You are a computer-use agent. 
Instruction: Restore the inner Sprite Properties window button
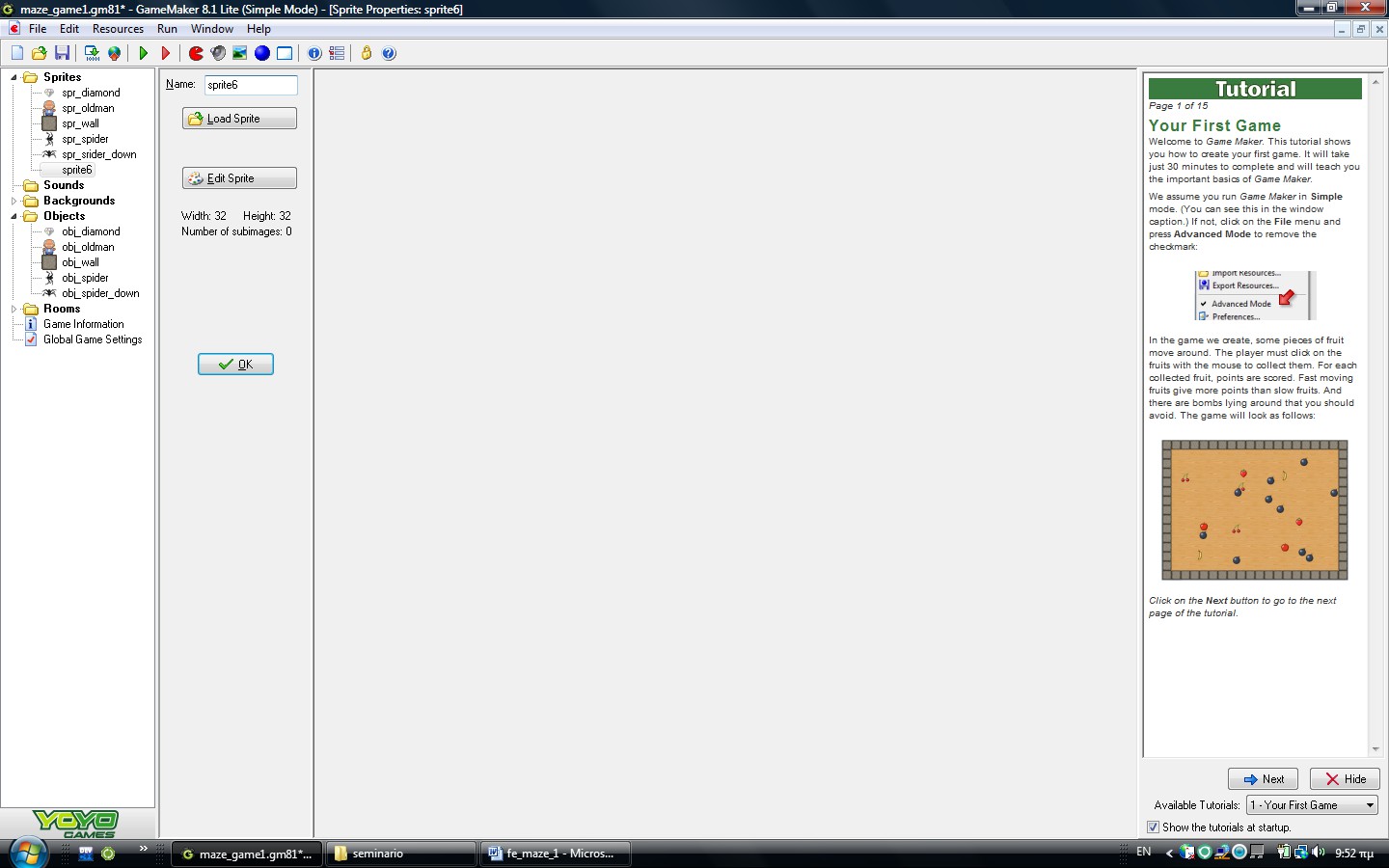pos(1360,29)
